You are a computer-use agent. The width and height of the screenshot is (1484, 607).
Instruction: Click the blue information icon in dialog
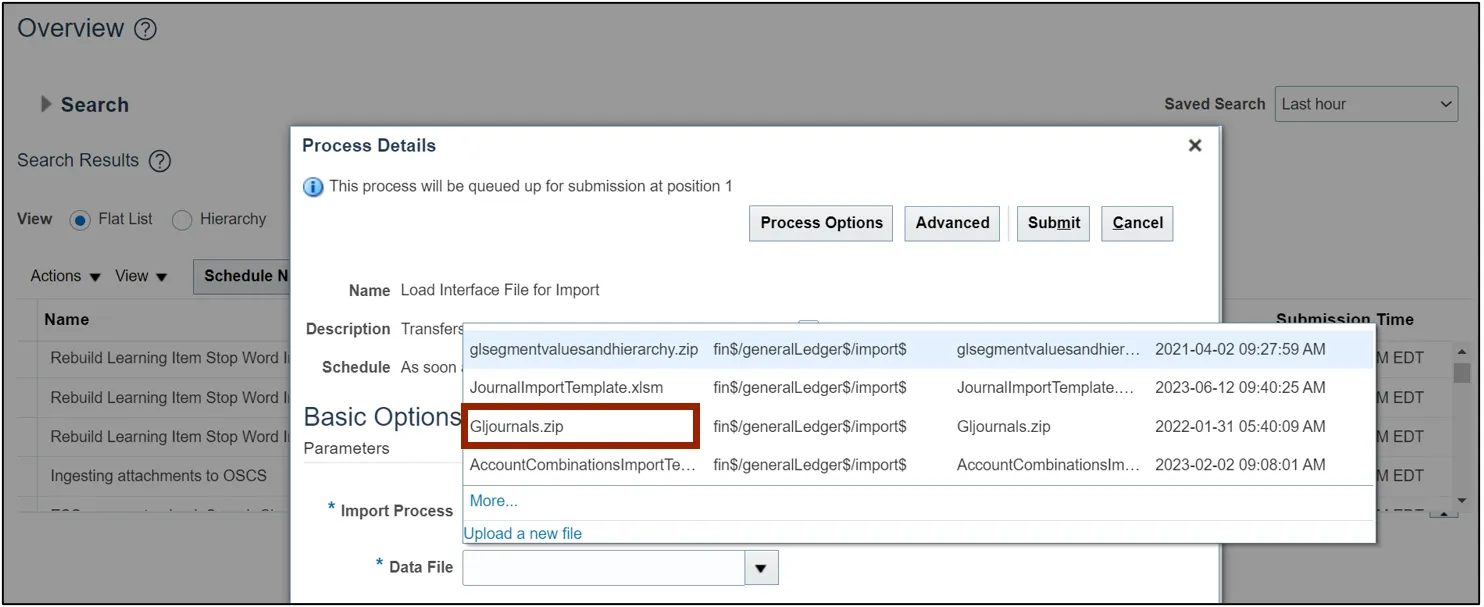click(x=313, y=187)
